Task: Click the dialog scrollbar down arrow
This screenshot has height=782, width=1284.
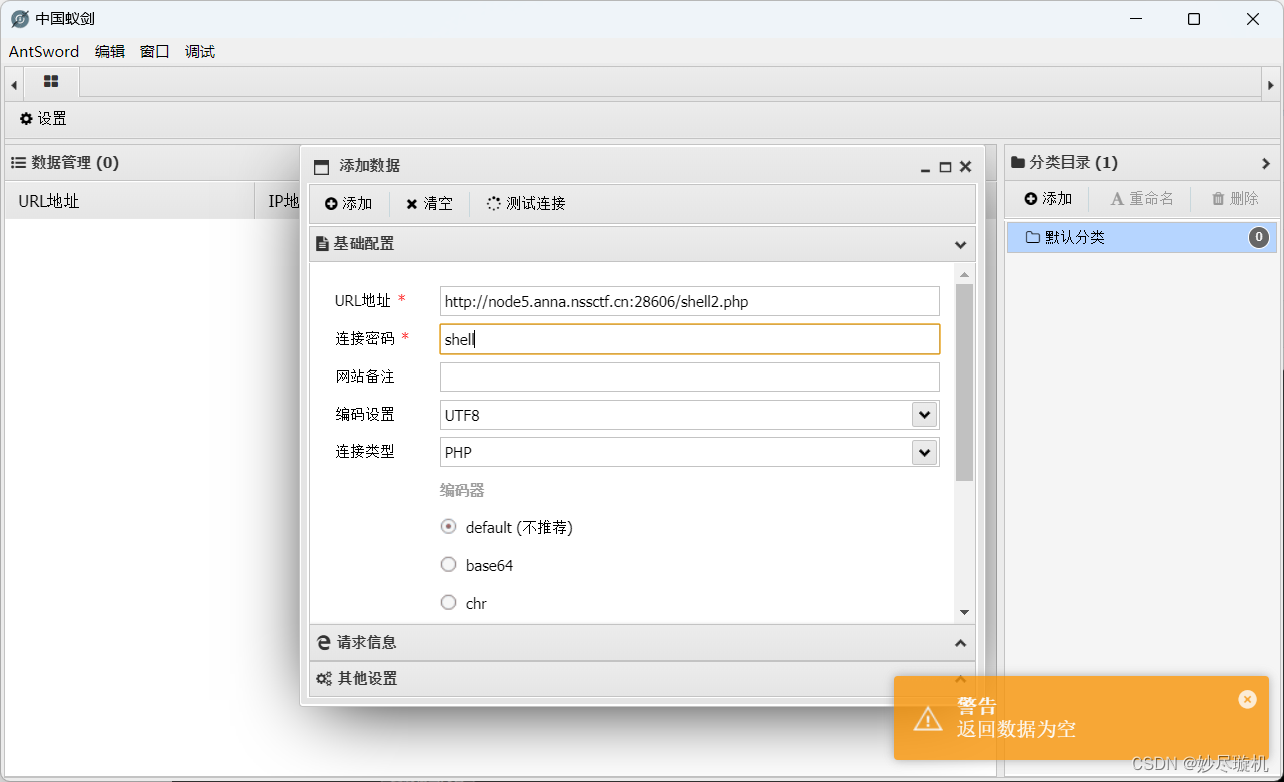Action: click(964, 612)
